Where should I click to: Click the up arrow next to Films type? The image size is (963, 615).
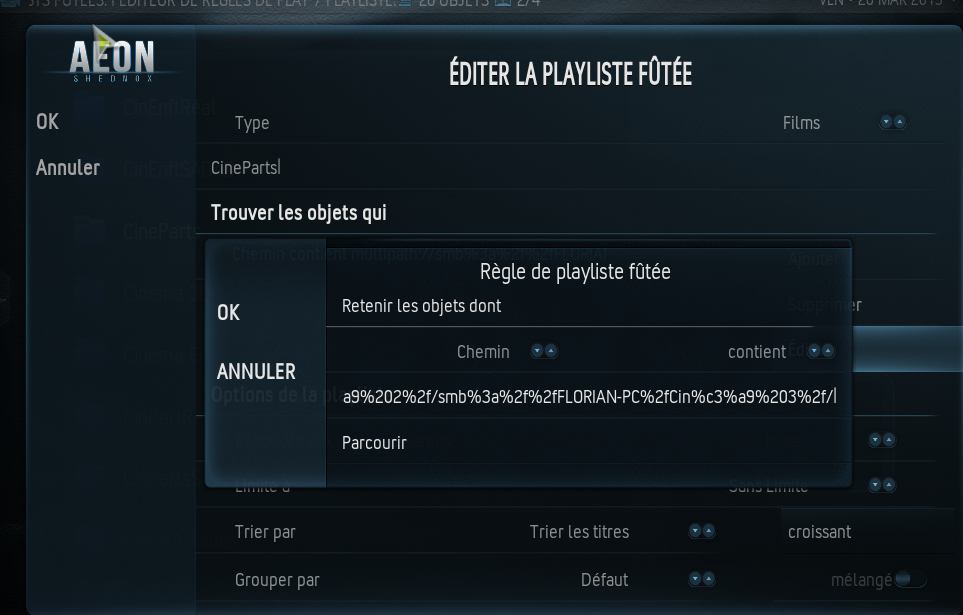pos(899,122)
